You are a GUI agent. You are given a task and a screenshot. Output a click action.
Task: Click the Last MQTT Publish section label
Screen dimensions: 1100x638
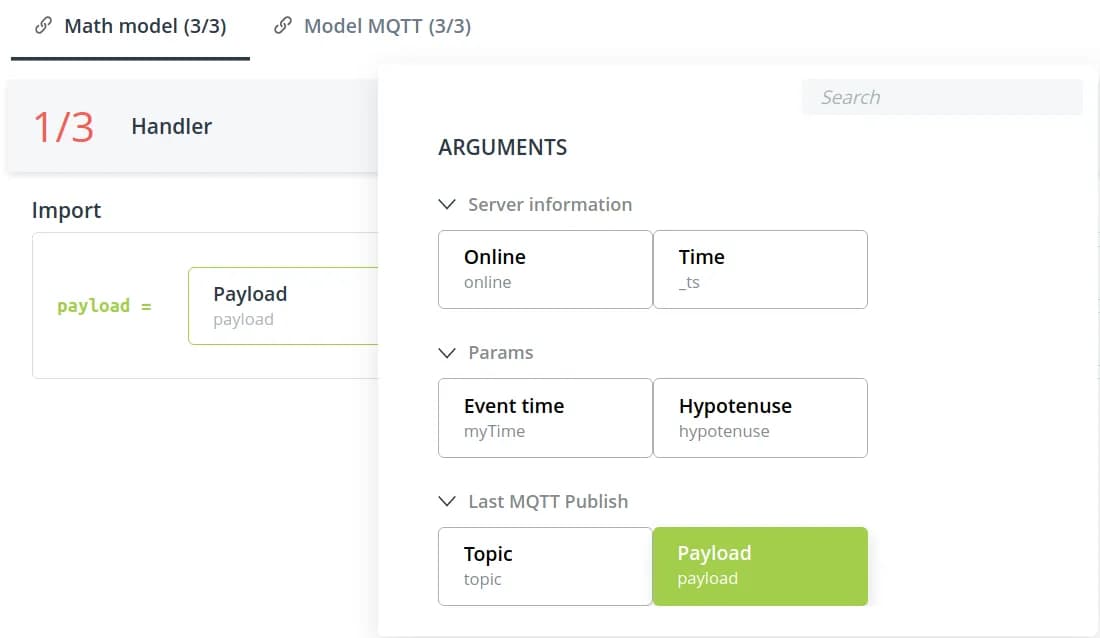(x=548, y=501)
